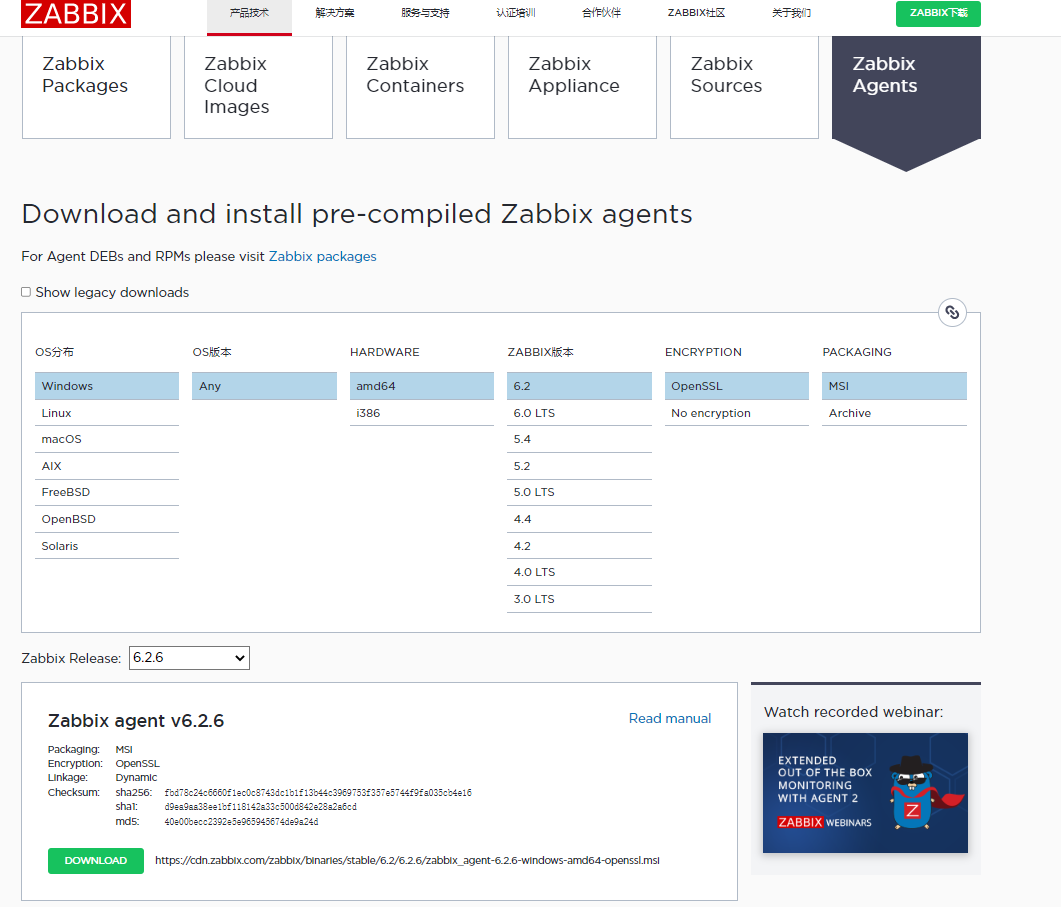This screenshot has width=1061, height=907.
Task: Click the permalink chain icon above the filter table
Action: coord(952,312)
